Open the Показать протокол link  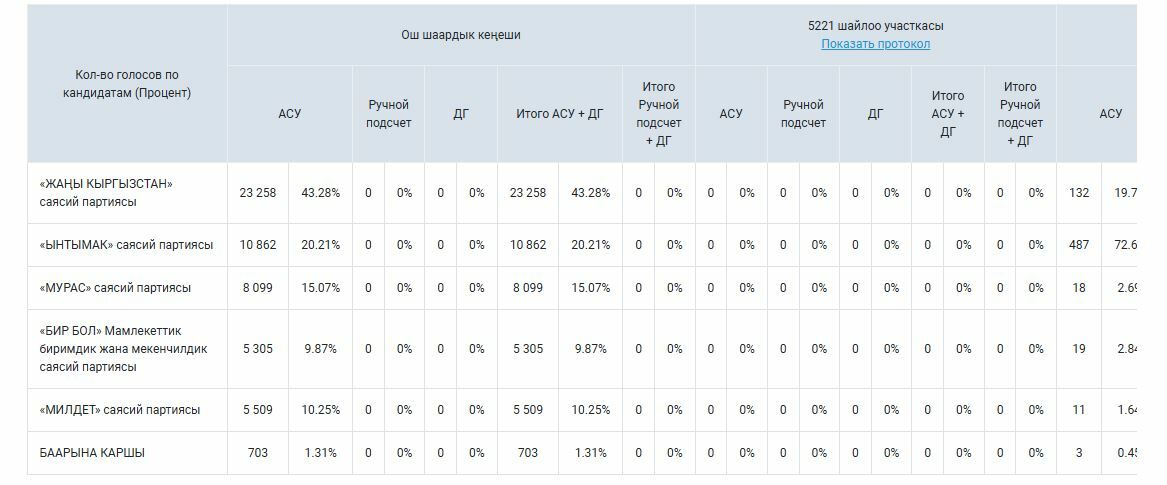(875, 44)
